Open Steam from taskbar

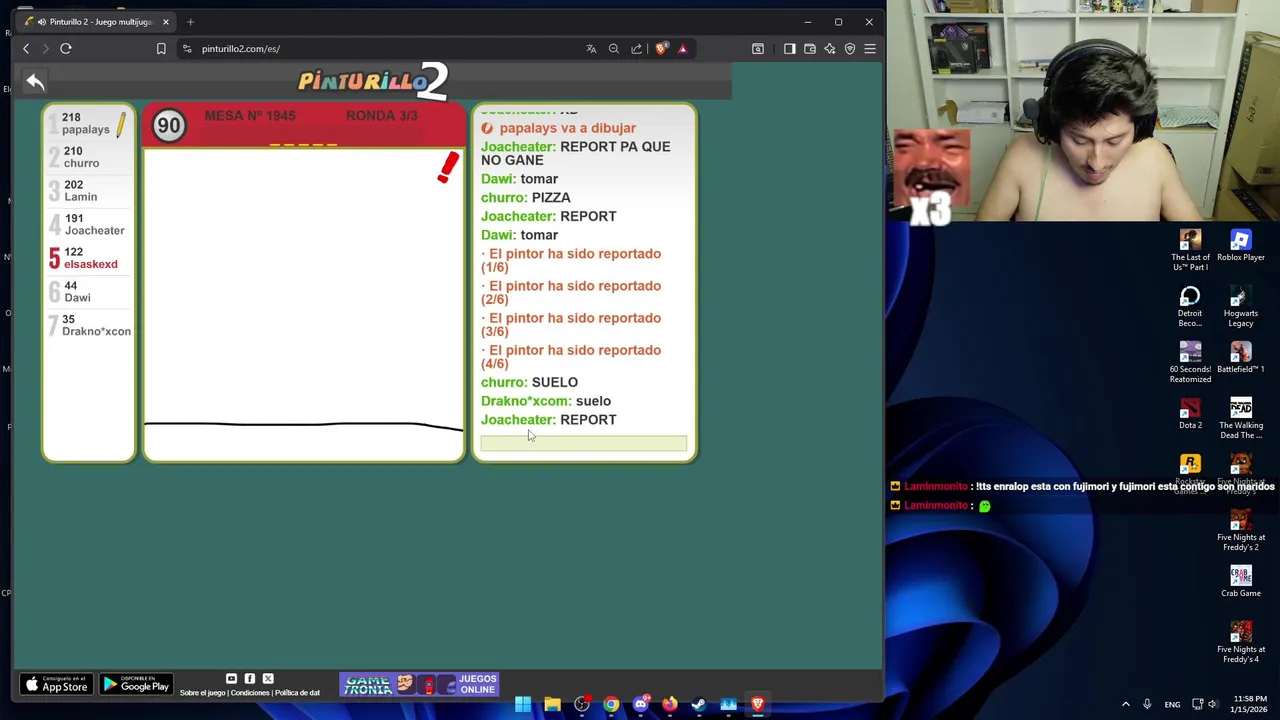coord(699,704)
